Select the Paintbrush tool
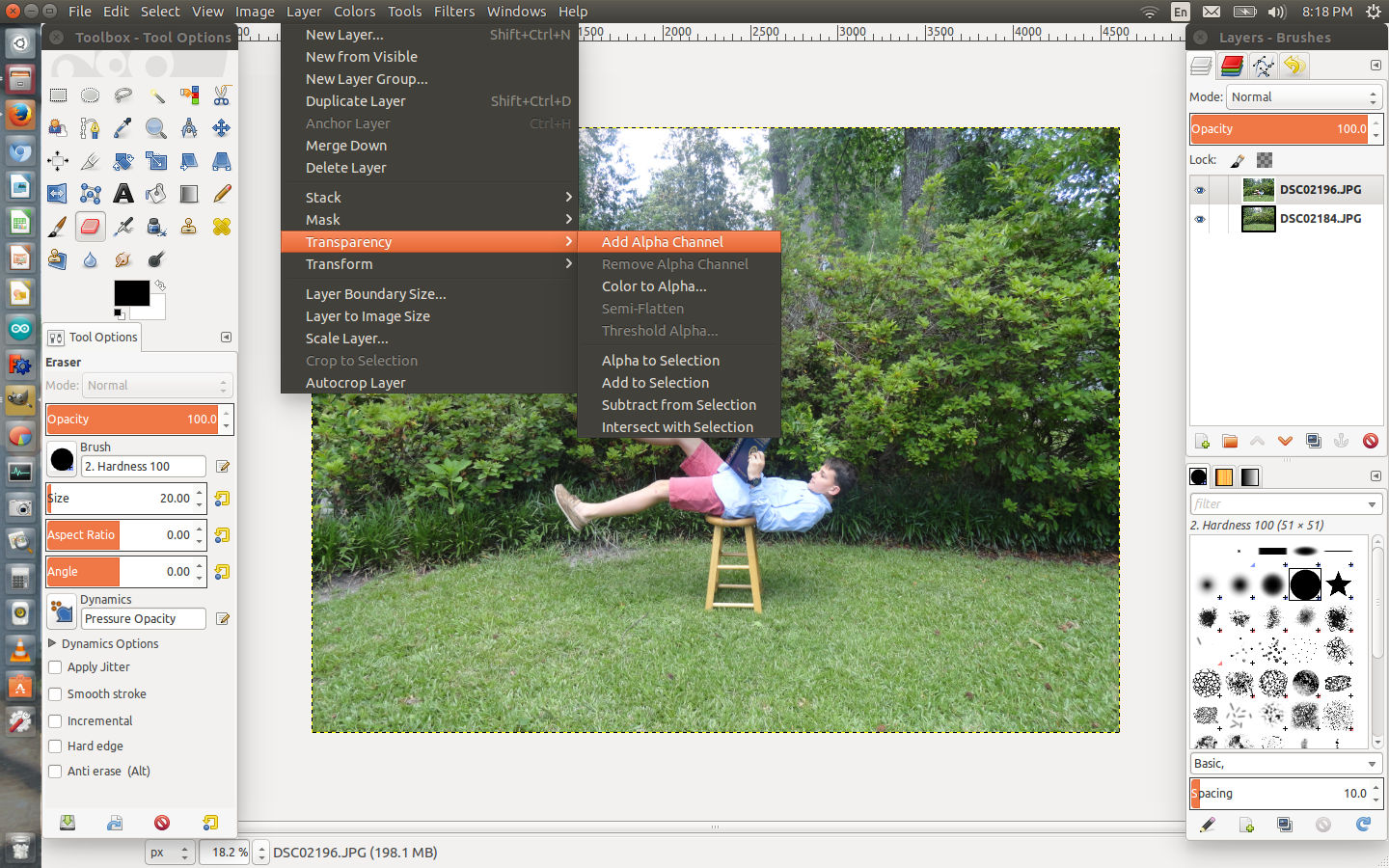This screenshot has height=868, width=1389. pos(58,227)
